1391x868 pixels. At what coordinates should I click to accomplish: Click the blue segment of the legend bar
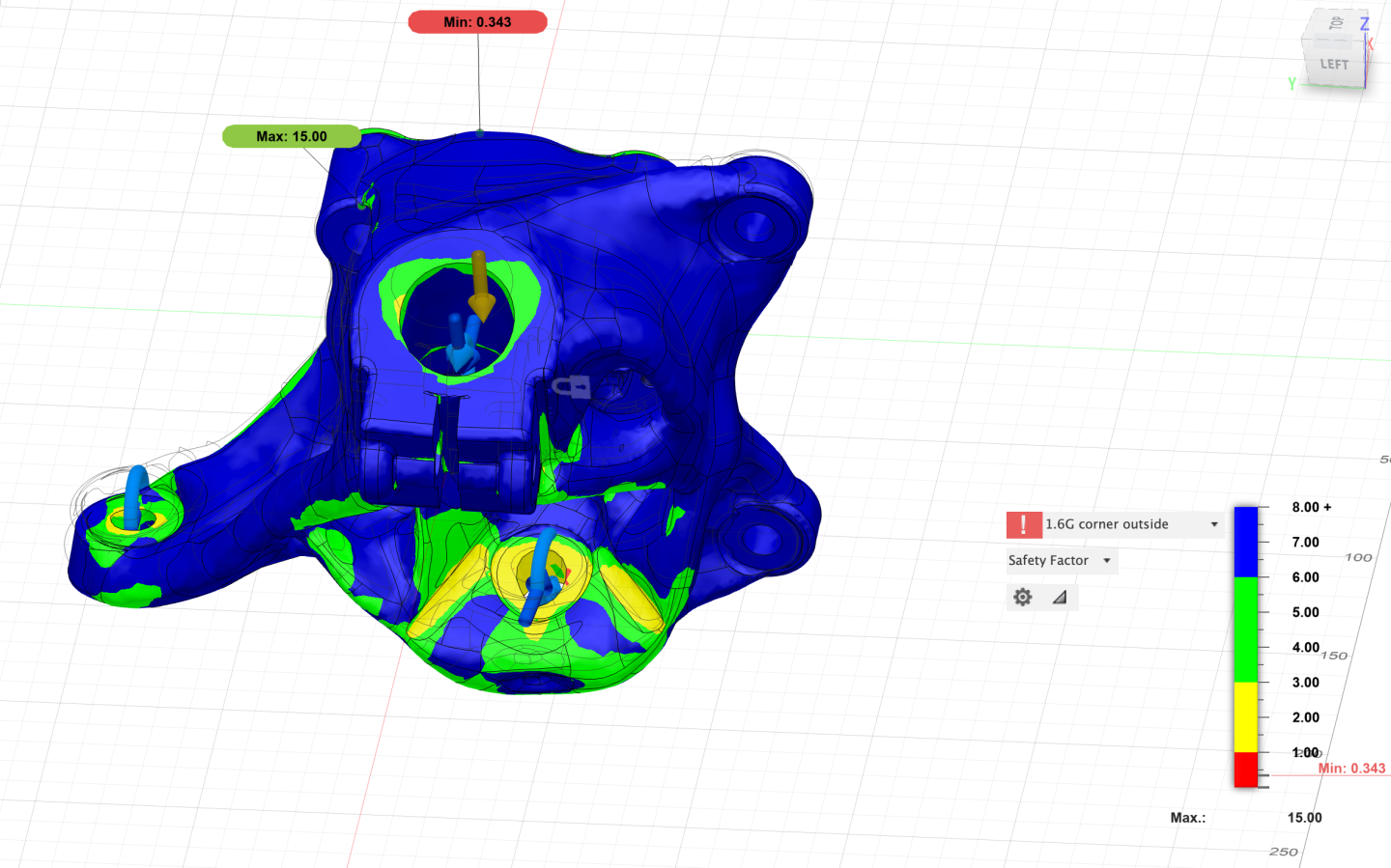(x=1245, y=542)
